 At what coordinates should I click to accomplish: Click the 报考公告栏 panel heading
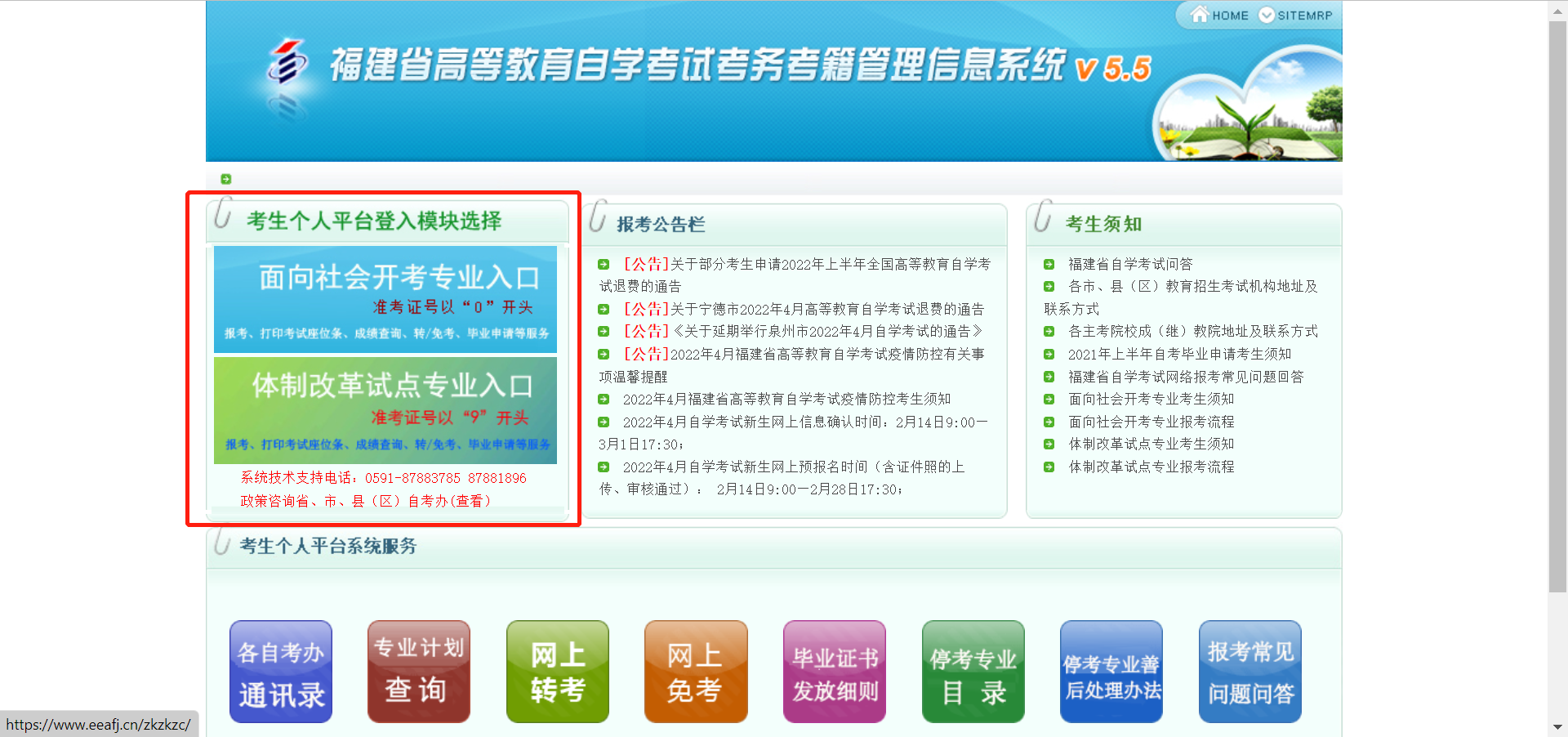tap(661, 224)
